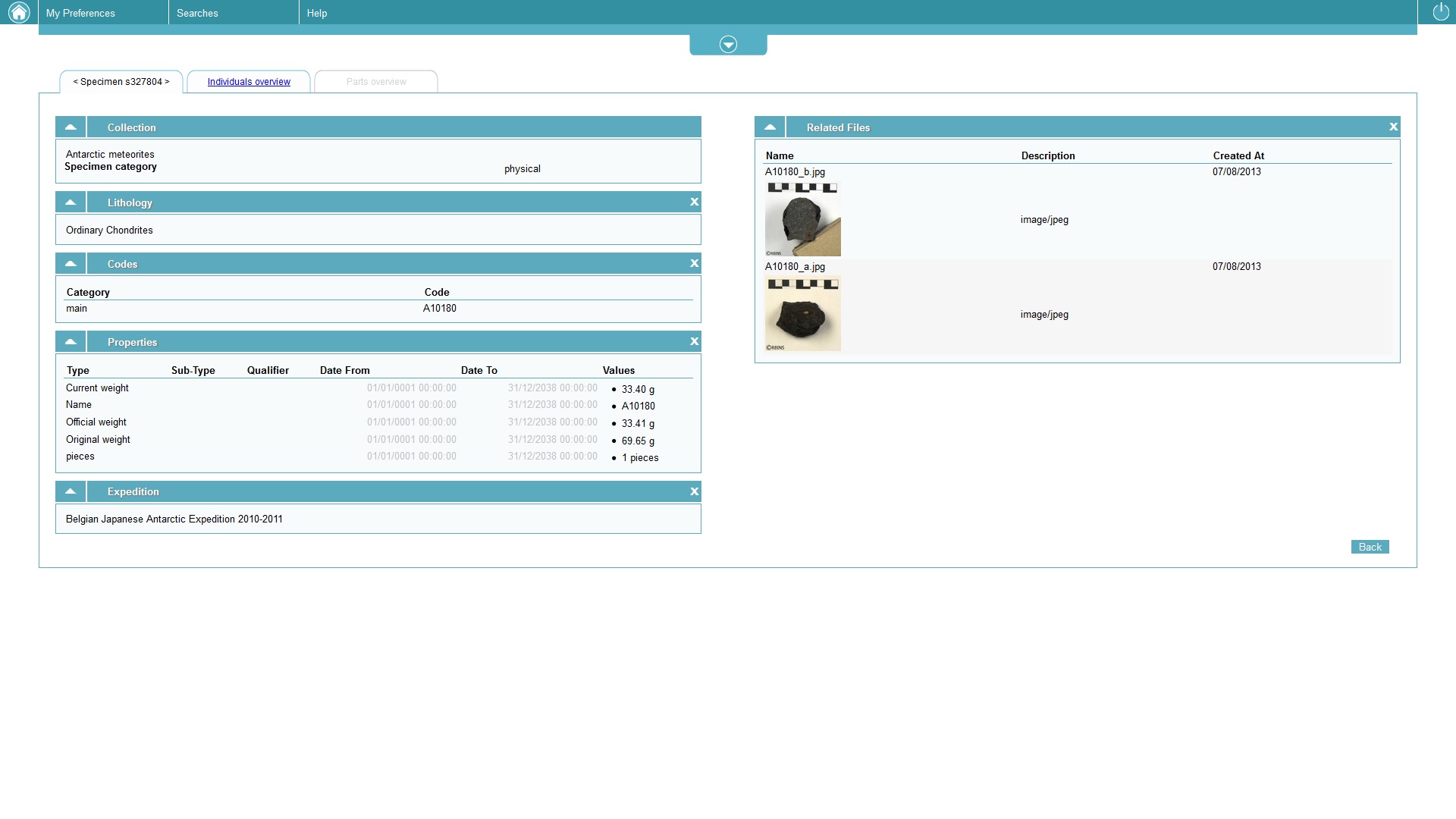Expand the top pull-down arrow panel

click(x=728, y=45)
